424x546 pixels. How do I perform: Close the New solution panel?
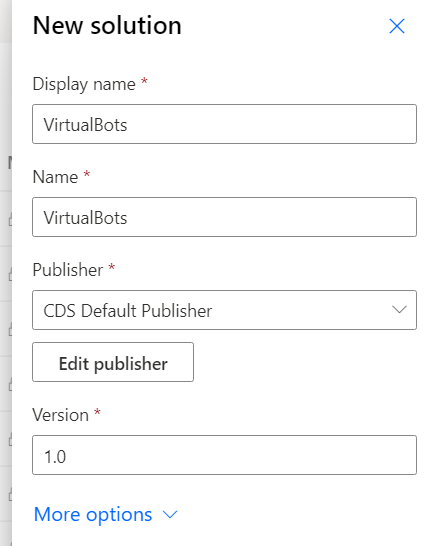coord(397,26)
